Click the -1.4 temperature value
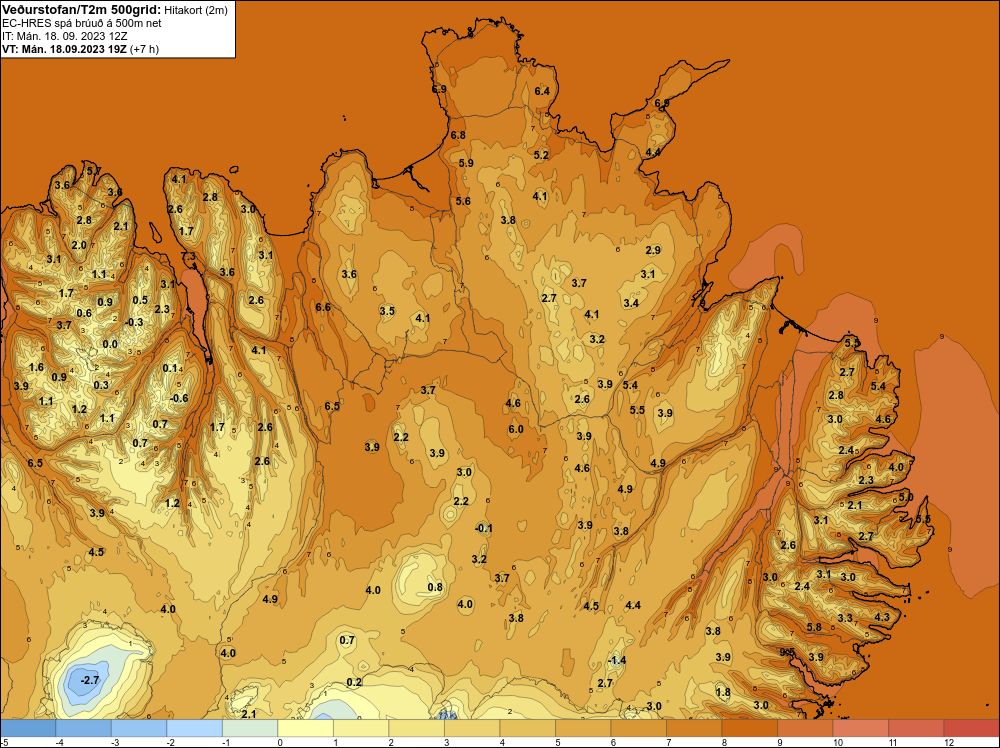Viewport: 1000px width, 748px height. (617, 660)
